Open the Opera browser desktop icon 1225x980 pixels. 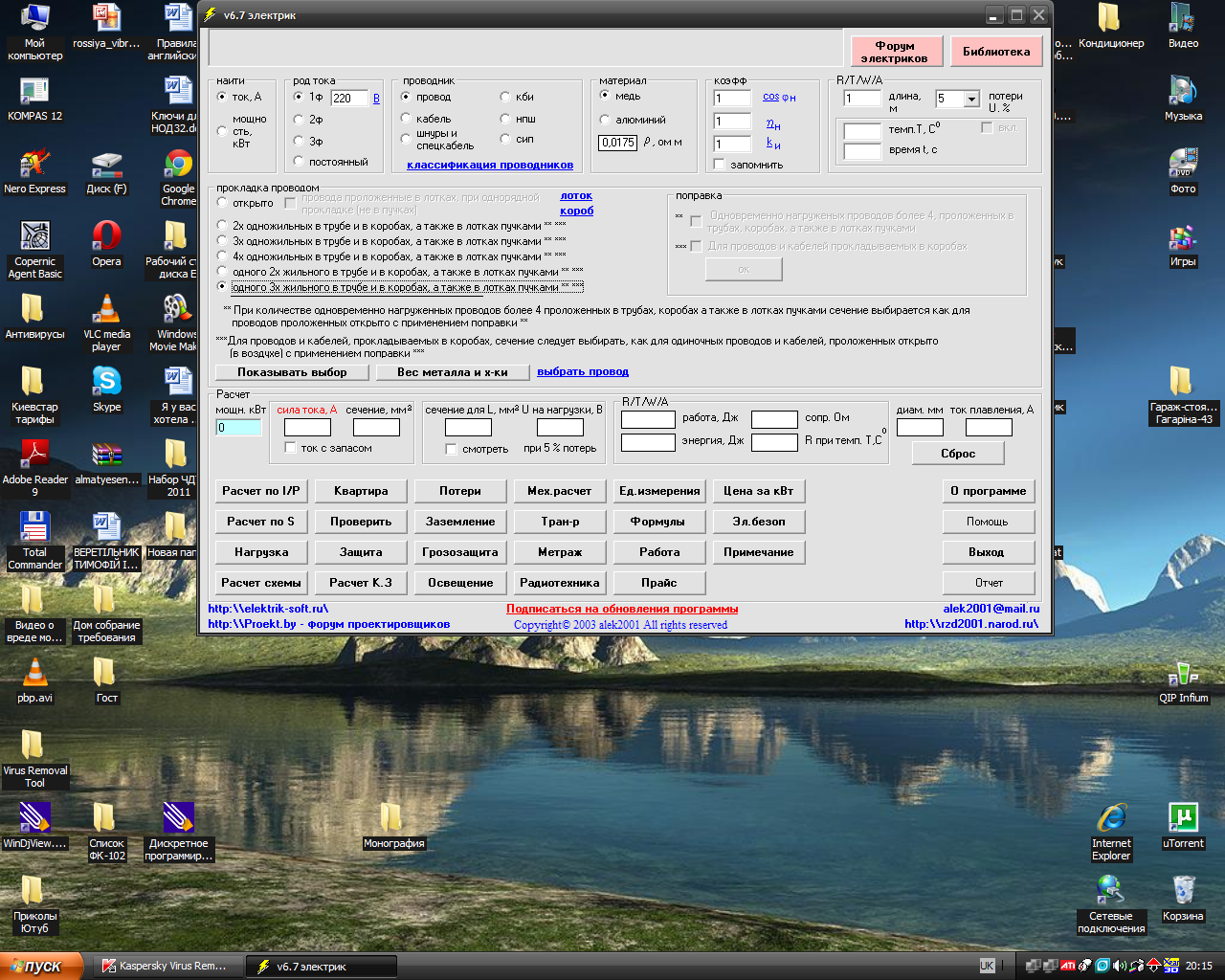[x=106, y=236]
